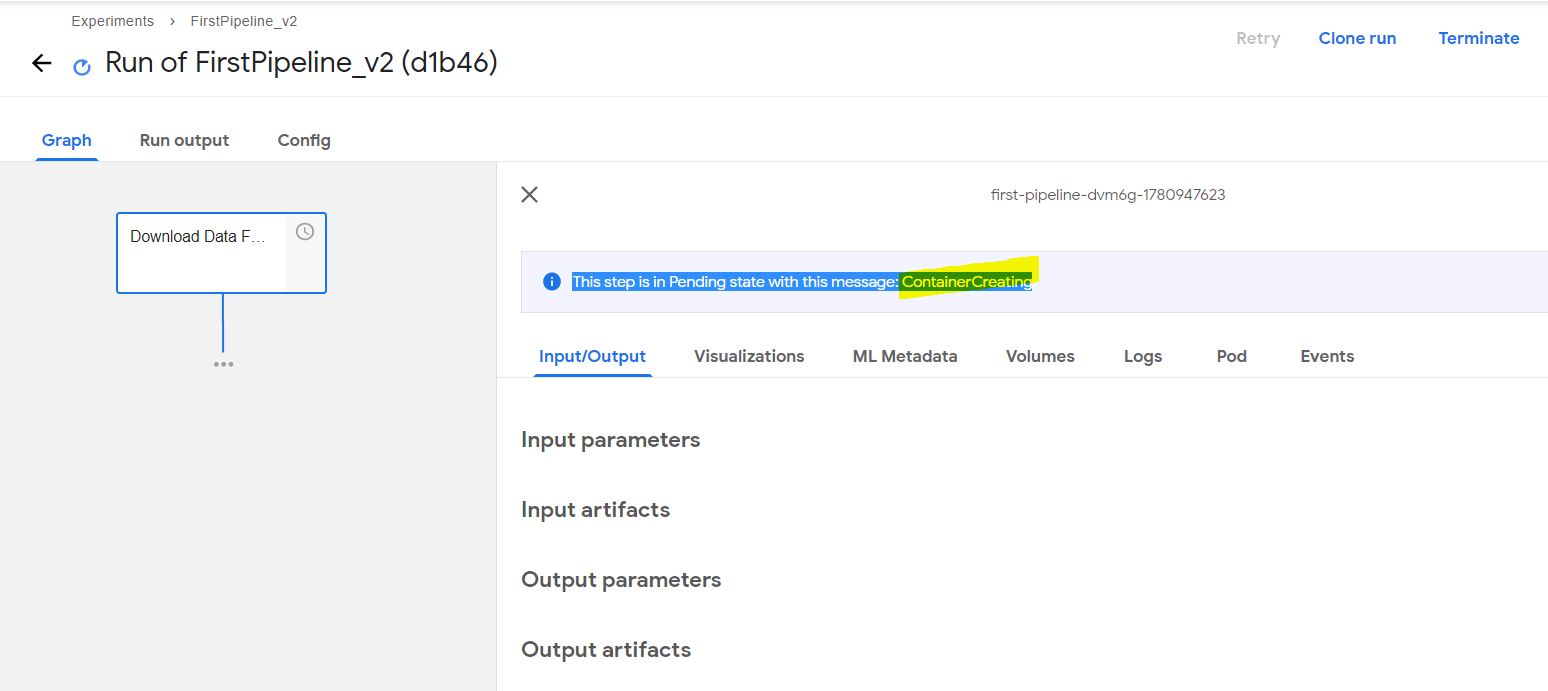Click the clock pending icon on the node
This screenshot has height=691, width=1548.
303,230
